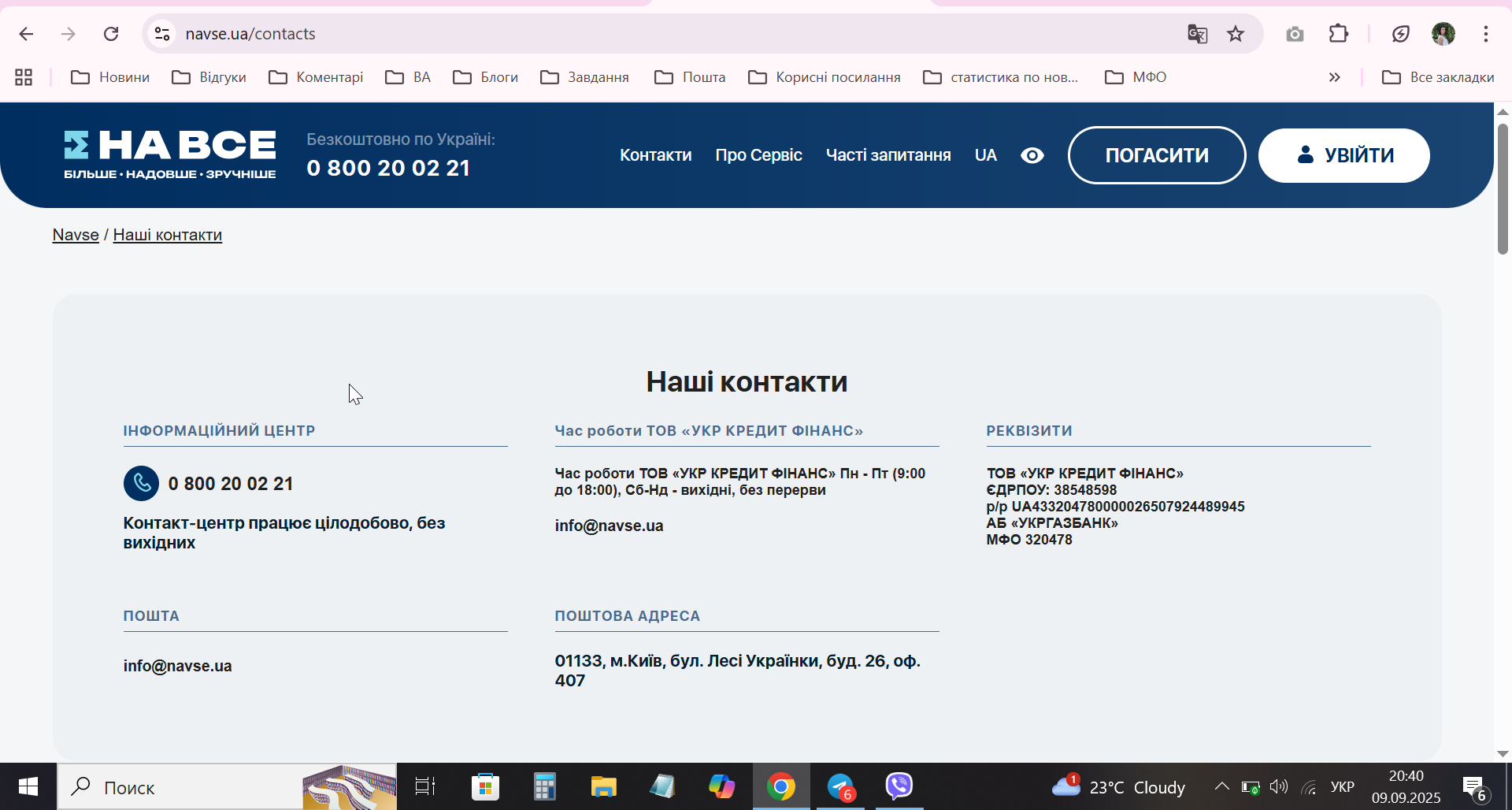Open Task View on the taskbar
Viewport: 1512px width, 810px height.
425,786
